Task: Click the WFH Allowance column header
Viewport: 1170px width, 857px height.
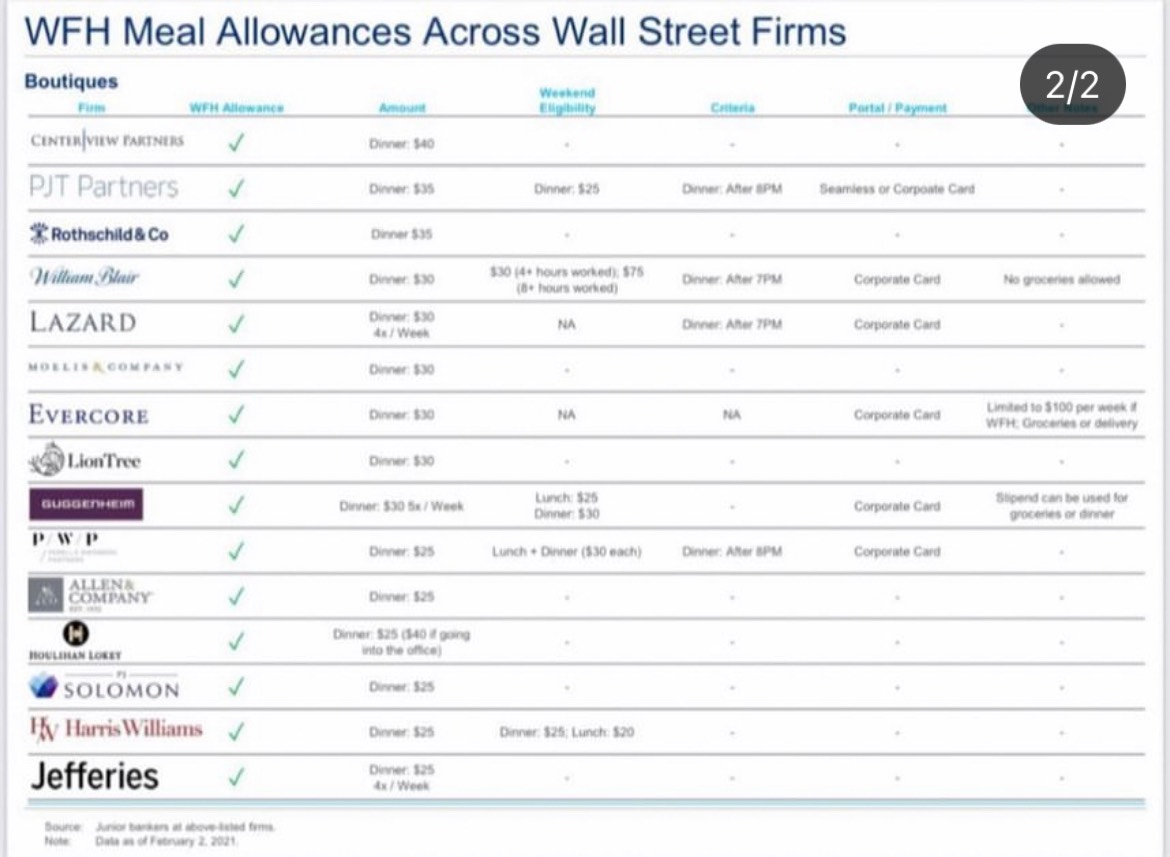Action: (x=237, y=108)
